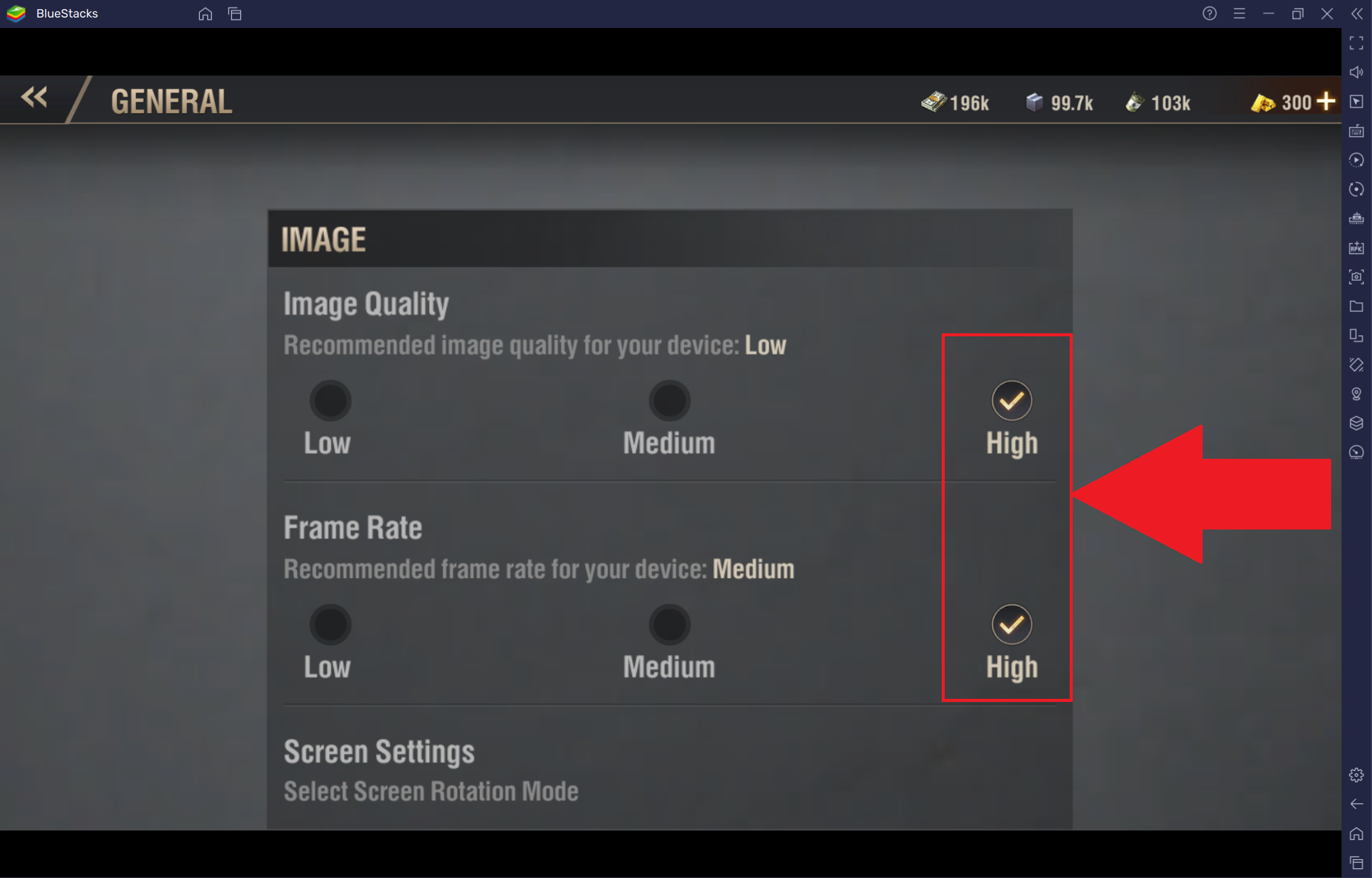Select Low image quality option
This screenshot has height=878, width=1372.
pos(330,400)
